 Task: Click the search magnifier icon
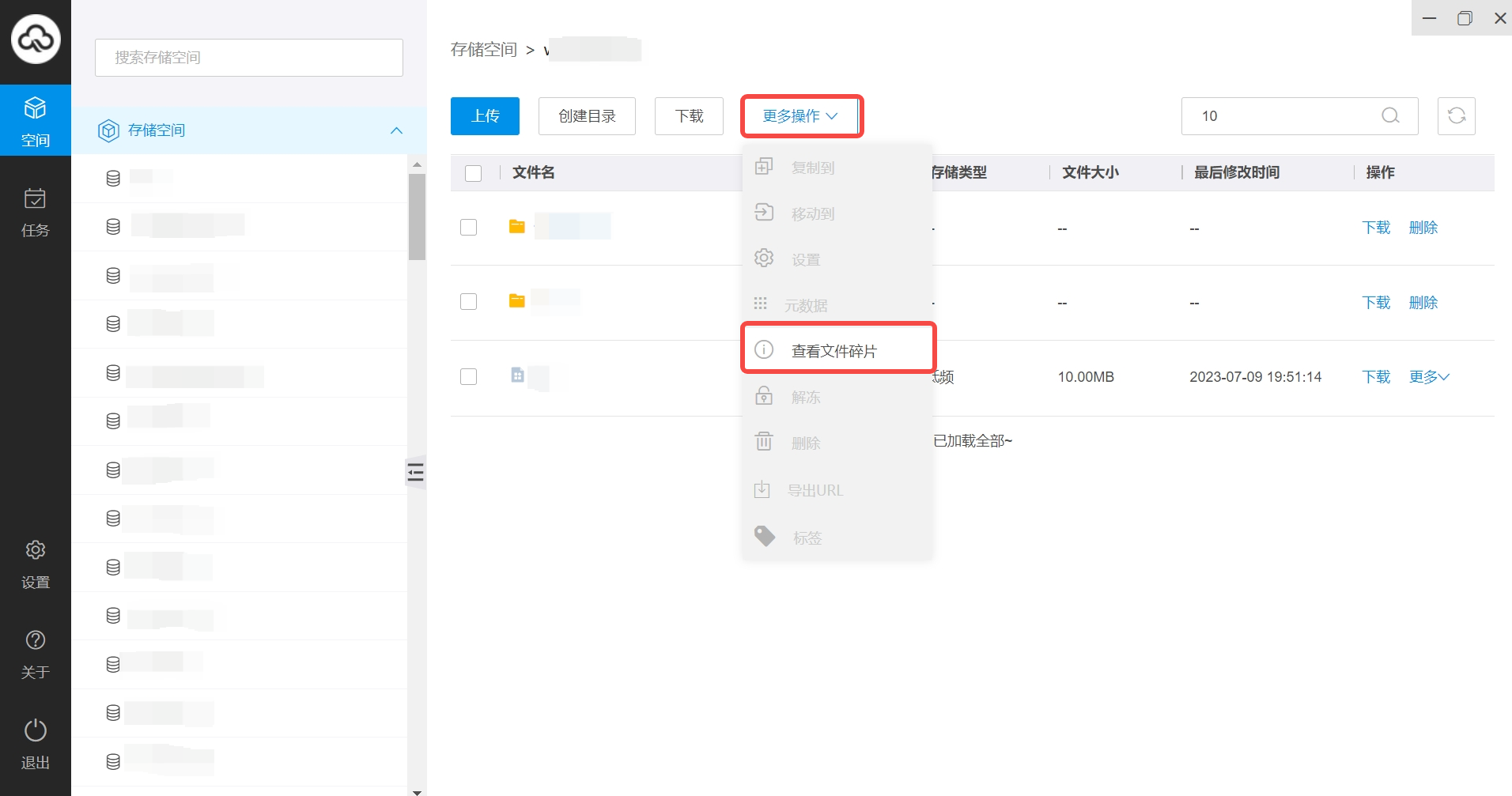pyautogui.click(x=1390, y=116)
